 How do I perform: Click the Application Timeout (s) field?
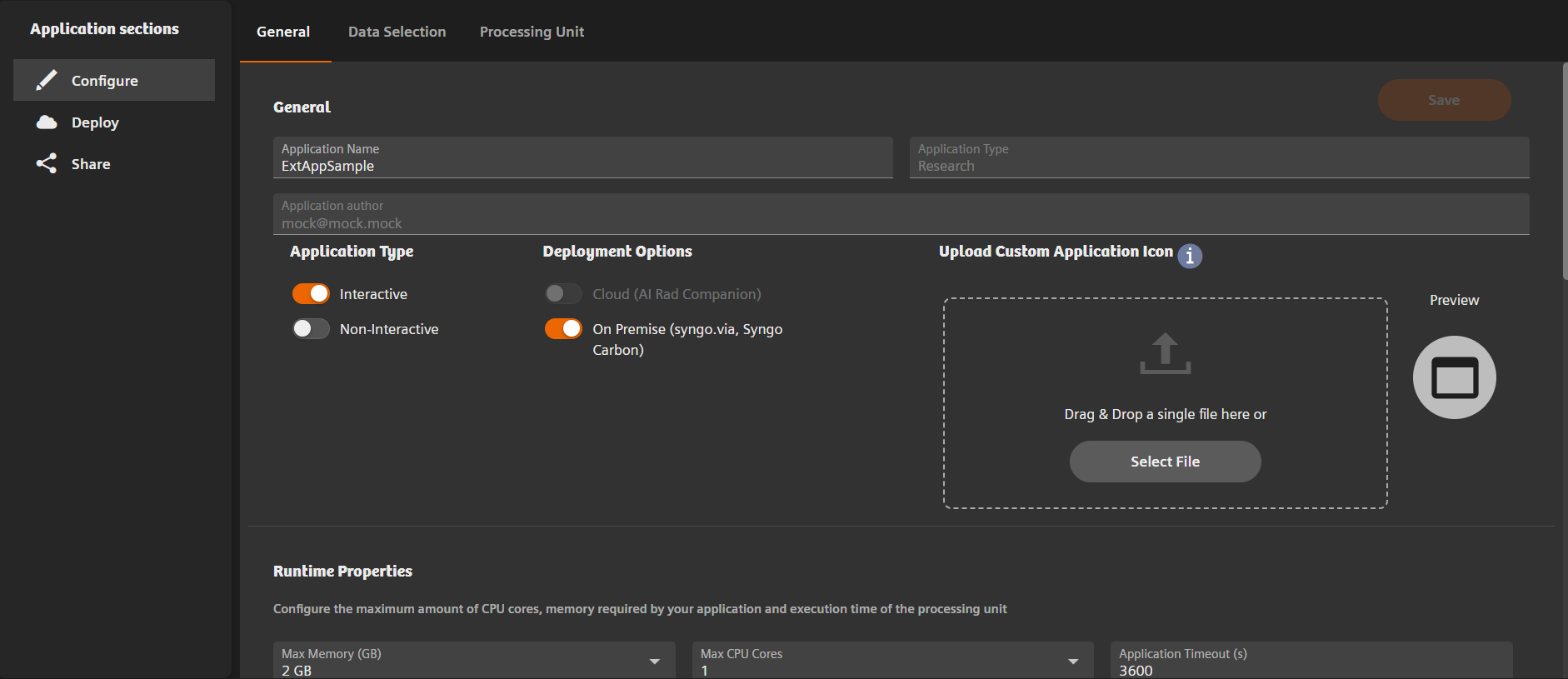click(1311, 661)
